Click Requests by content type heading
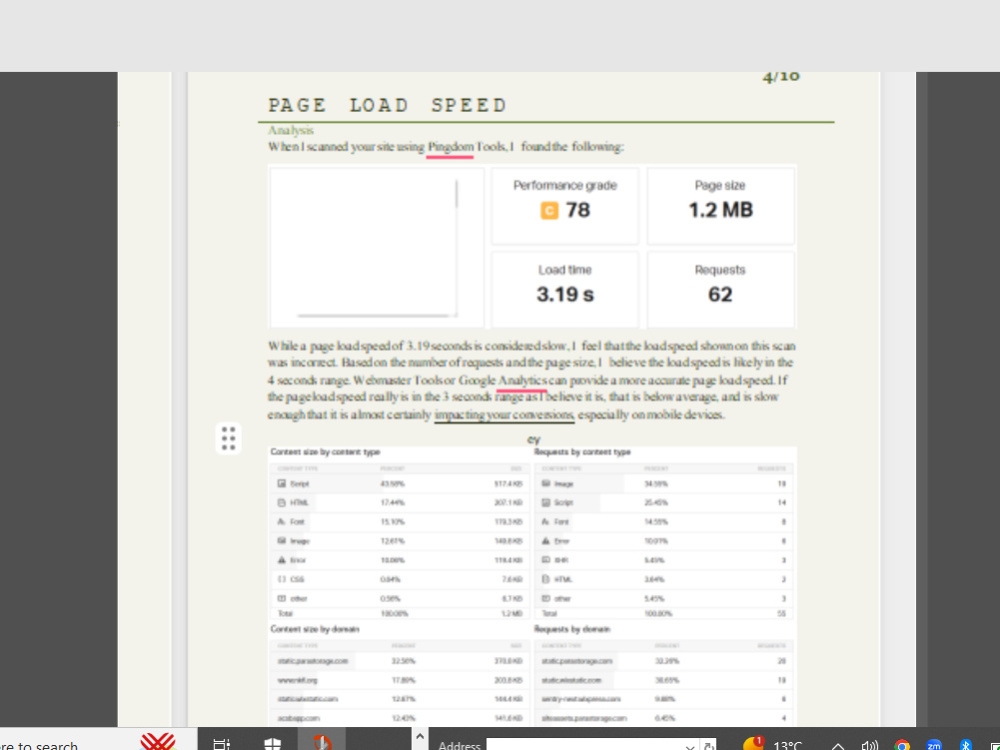The height and width of the screenshot is (750, 1000). (582, 452)
